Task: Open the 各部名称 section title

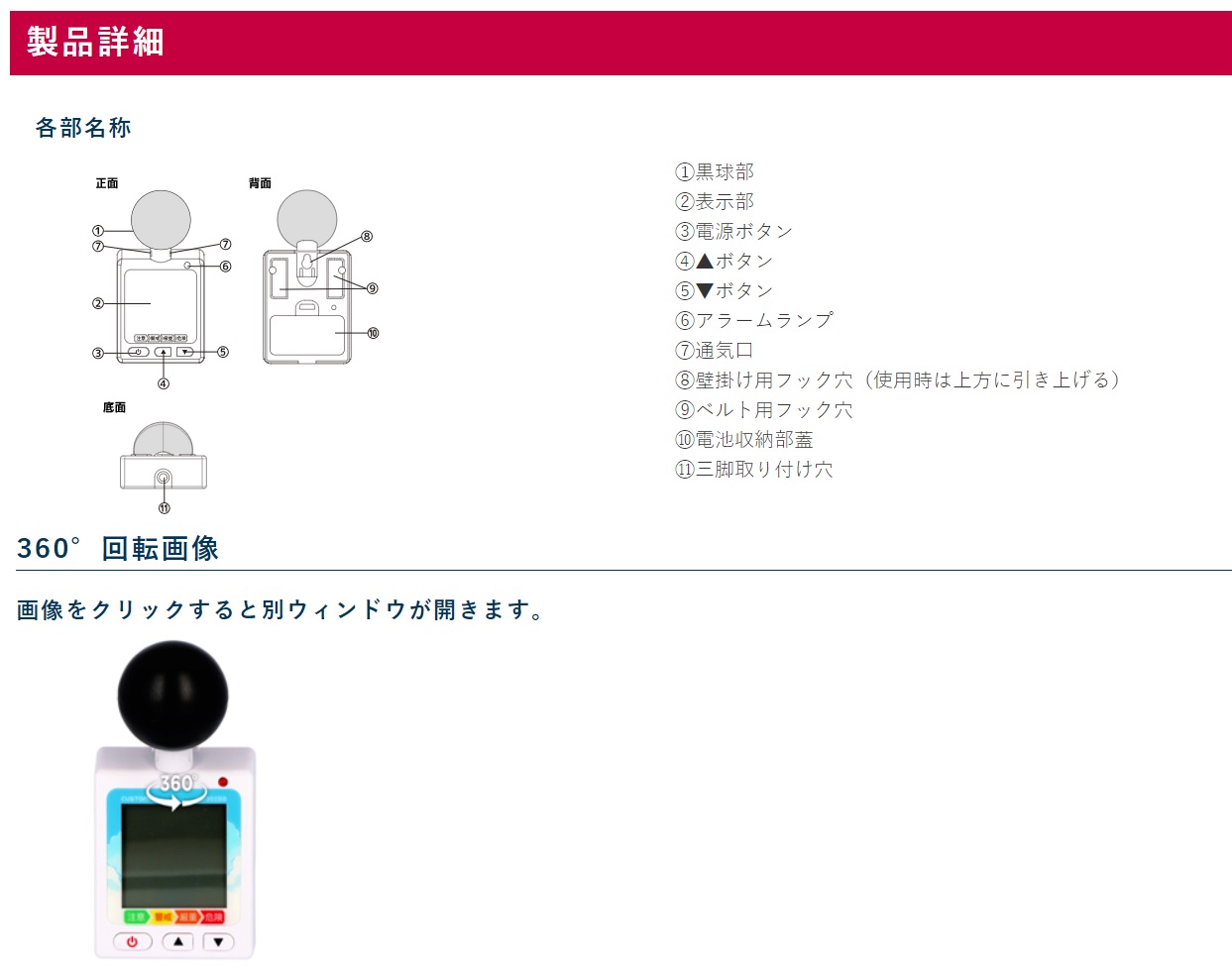Action: pos(85,128)
